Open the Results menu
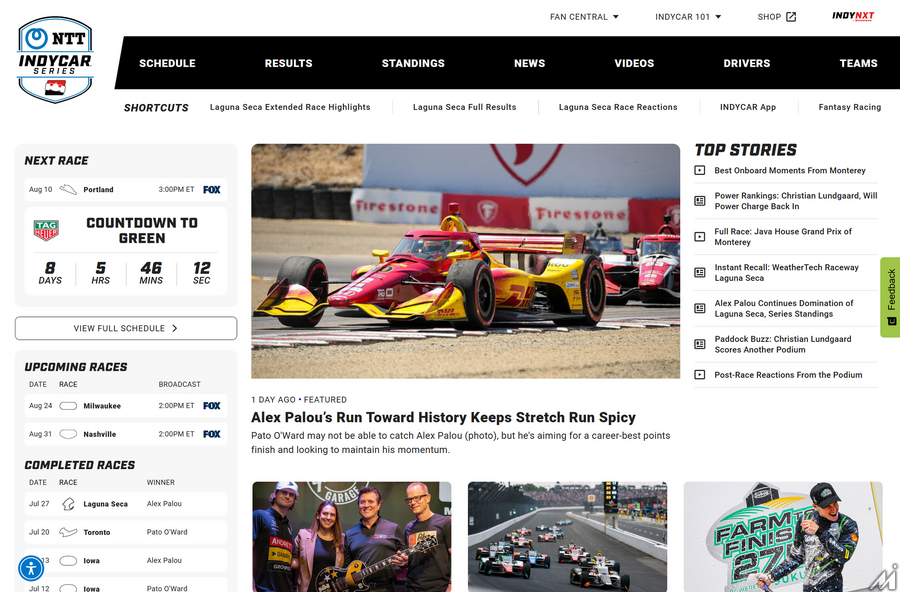 pyautogui.click(x=288, y=63)
